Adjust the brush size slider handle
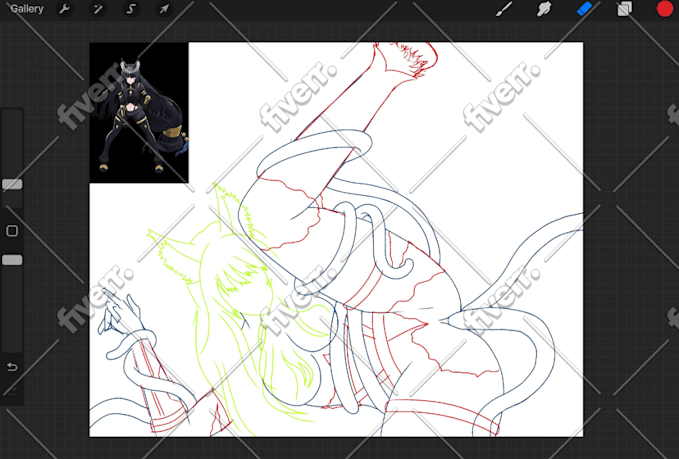This screenshot has width=679, height=459. 12,184
